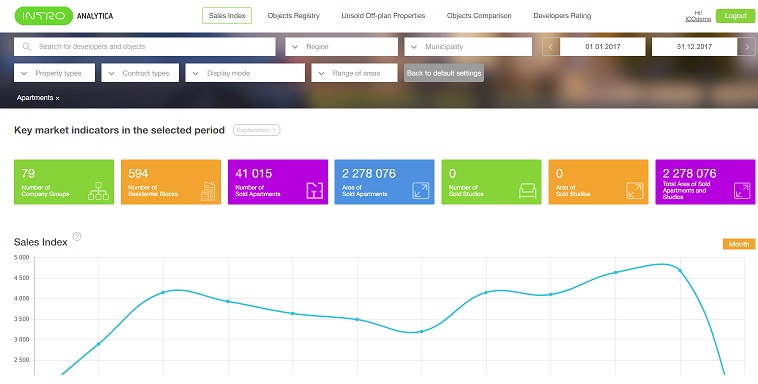758x384 pixels.
Task: Go to previous period with left arrow
Action: tap(551, 47)
